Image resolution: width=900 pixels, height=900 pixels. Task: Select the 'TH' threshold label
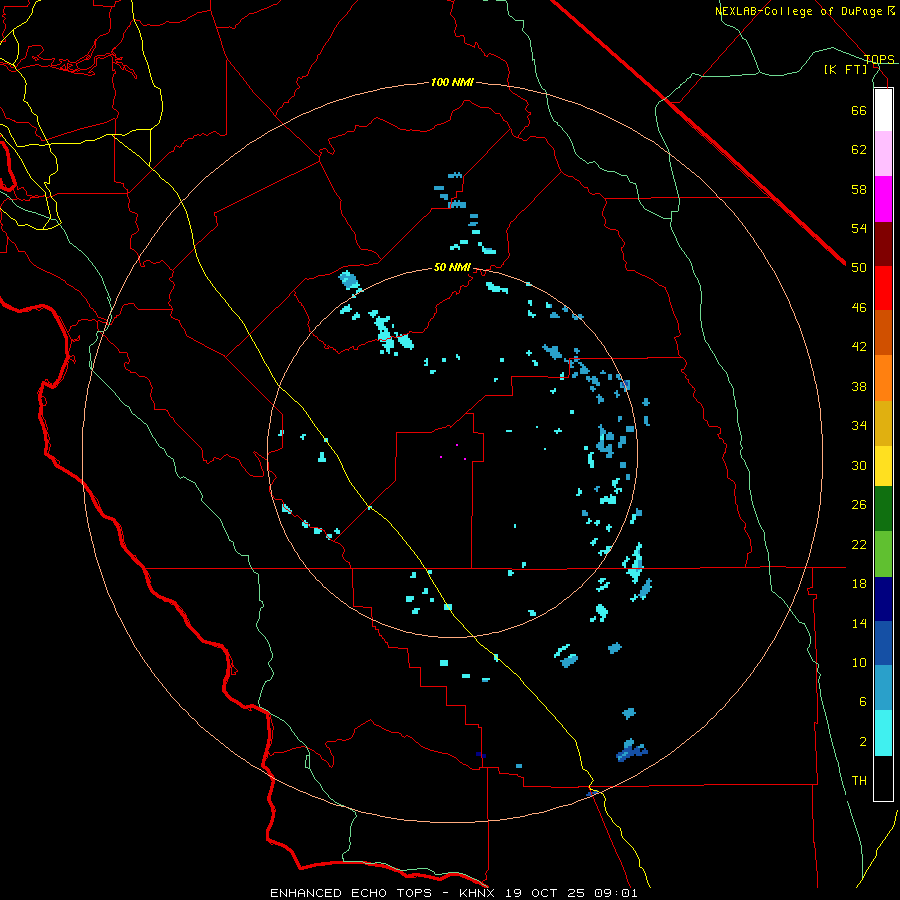[x=859, y=781]
